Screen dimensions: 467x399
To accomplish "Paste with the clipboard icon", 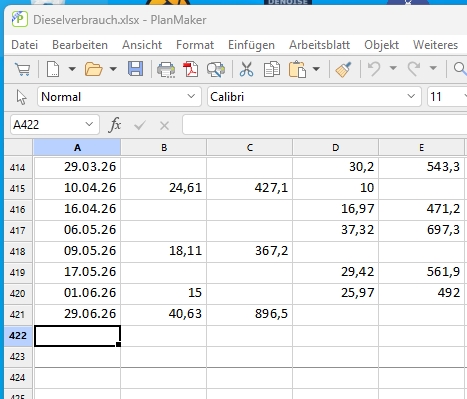I will 297,69.
